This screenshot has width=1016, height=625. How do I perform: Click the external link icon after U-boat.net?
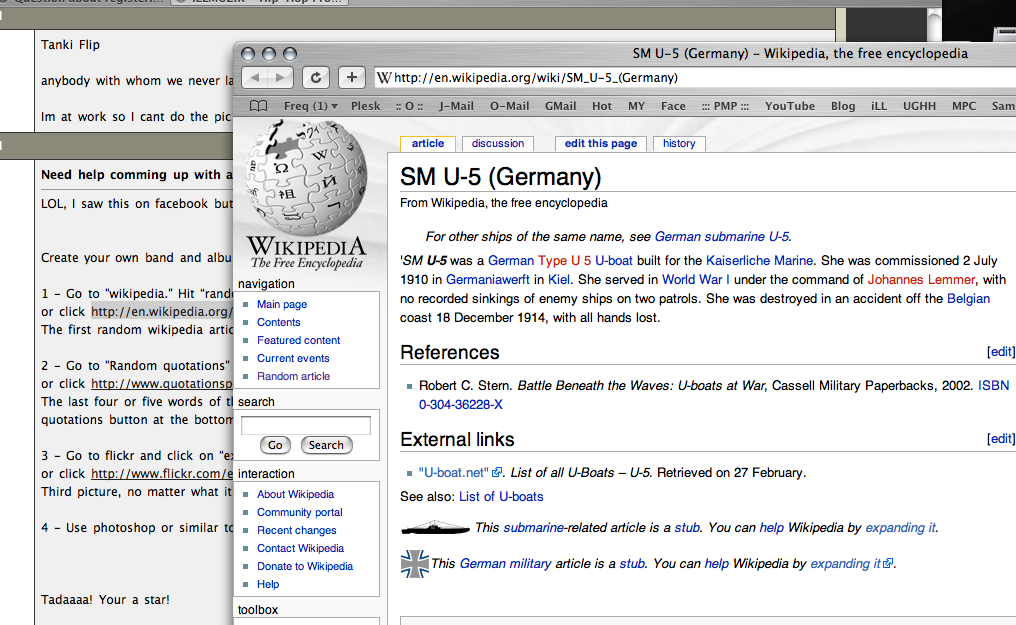(x=497, y=473)
